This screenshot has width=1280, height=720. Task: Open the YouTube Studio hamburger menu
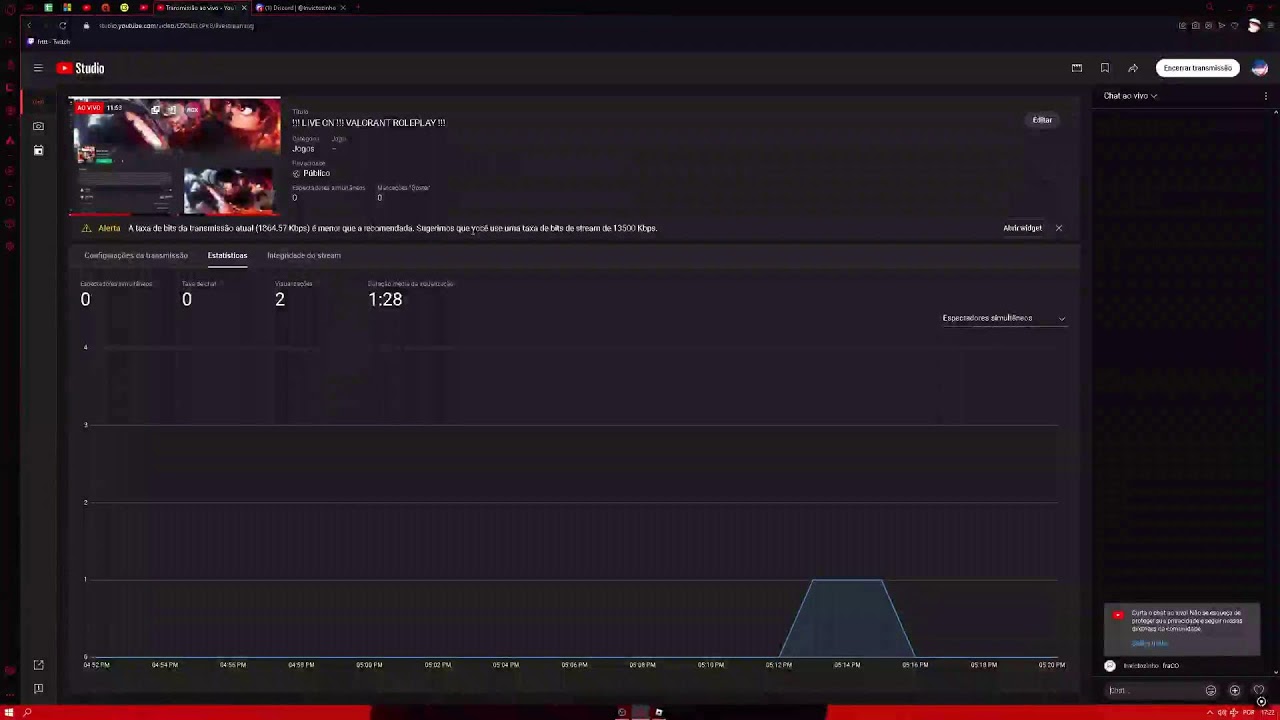click(x=38, y=68)
